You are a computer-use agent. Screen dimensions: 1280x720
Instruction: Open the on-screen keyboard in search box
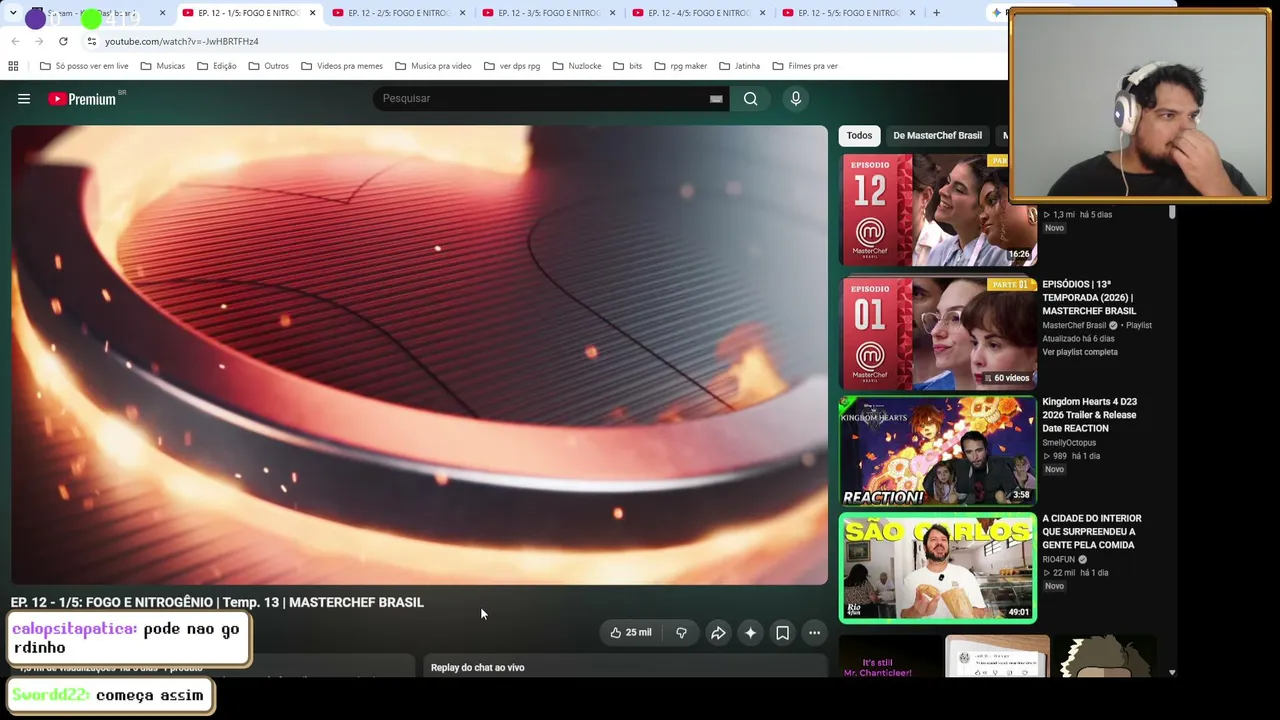716,98
